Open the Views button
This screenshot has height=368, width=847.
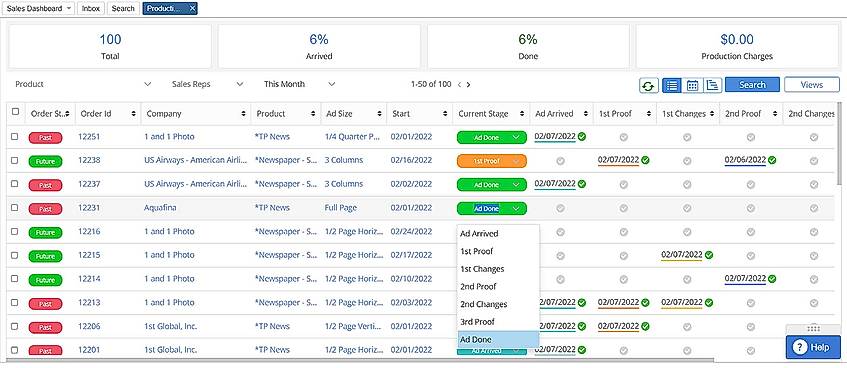[x=812, y=85]
